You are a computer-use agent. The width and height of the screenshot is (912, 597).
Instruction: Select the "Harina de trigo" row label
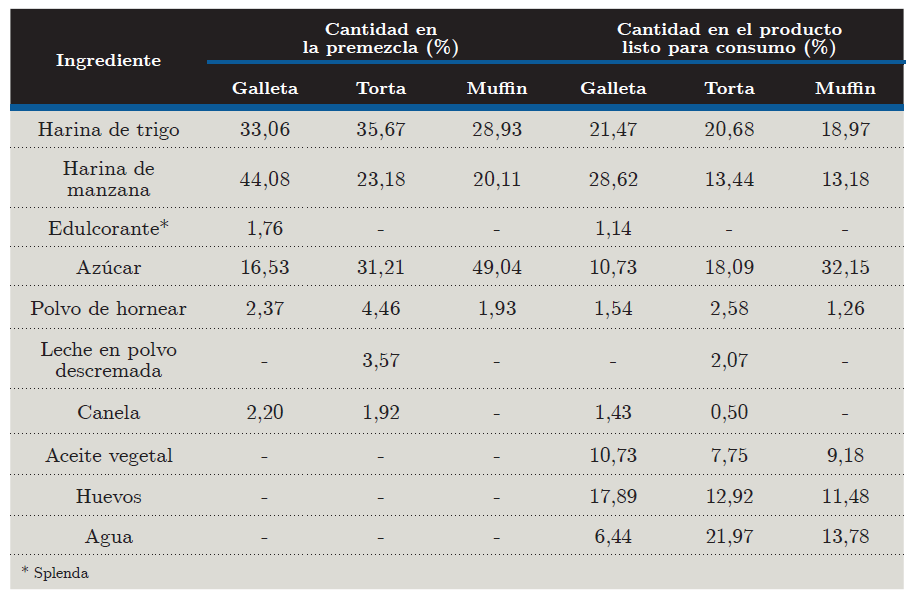108,129
